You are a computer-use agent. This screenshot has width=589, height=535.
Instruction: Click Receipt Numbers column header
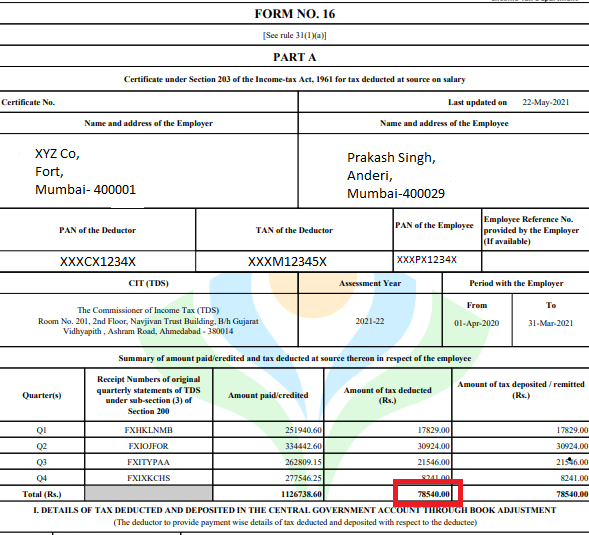(148, 395)
